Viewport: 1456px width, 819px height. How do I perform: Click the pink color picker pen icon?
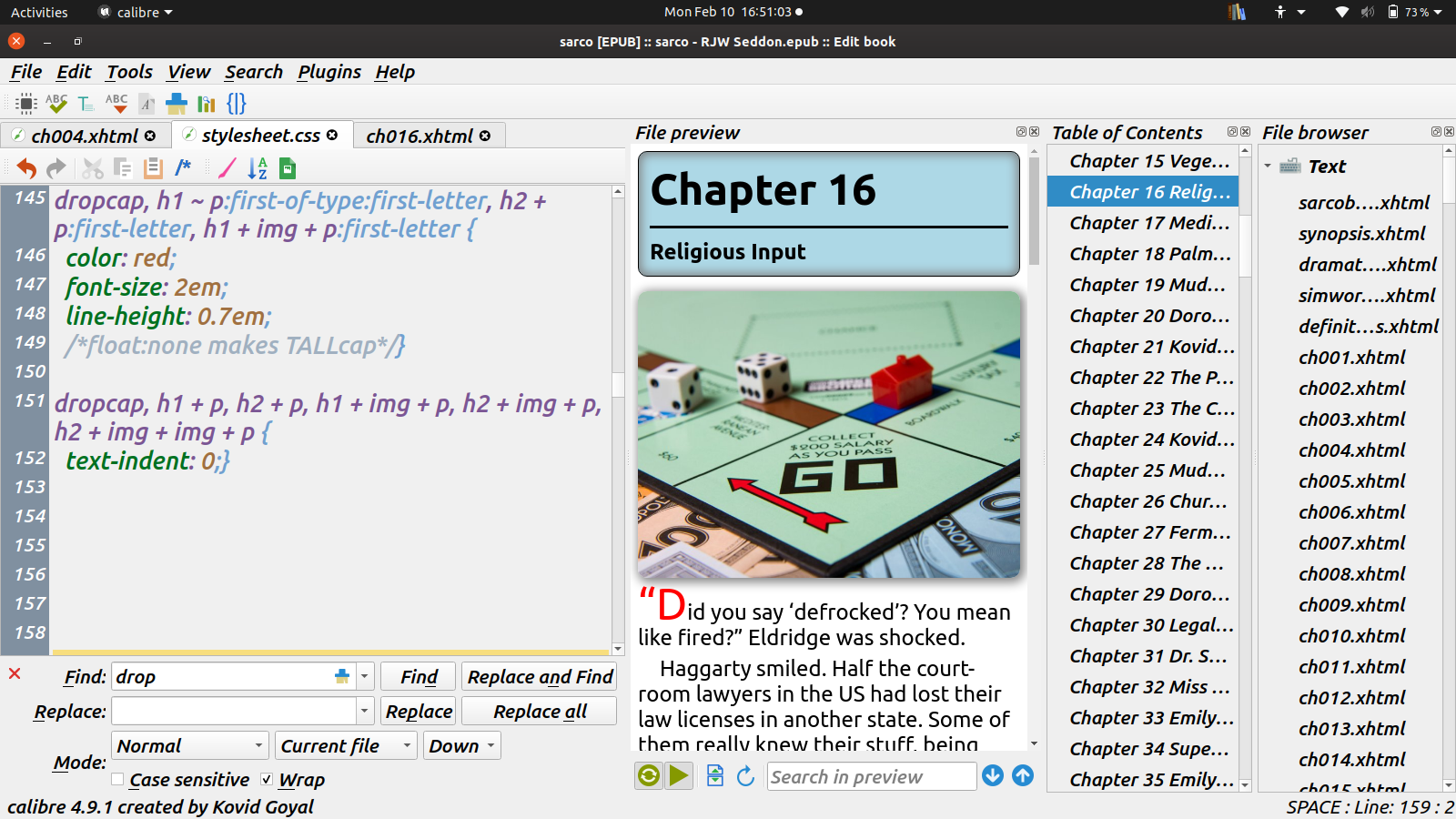pos(227,167)
